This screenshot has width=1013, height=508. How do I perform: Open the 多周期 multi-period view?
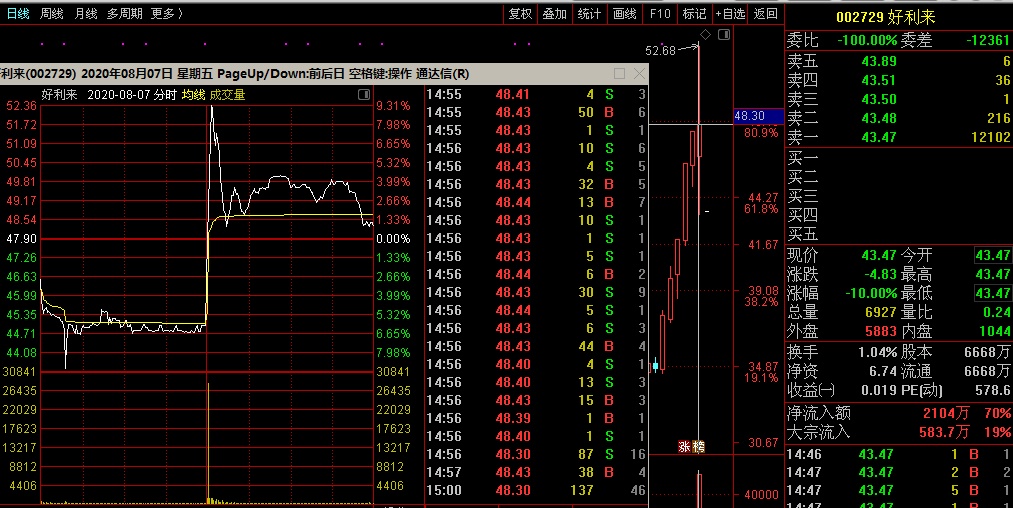(124, 13)
